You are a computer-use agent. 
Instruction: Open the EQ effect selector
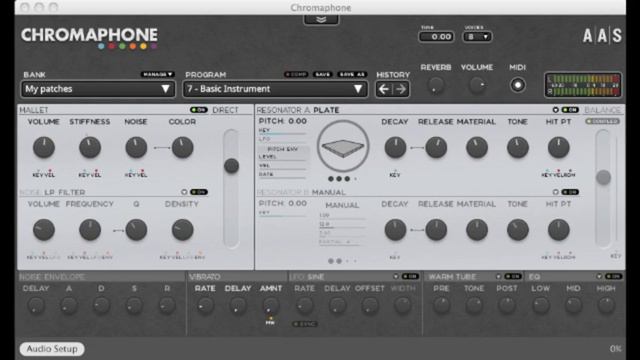point(599,276)
